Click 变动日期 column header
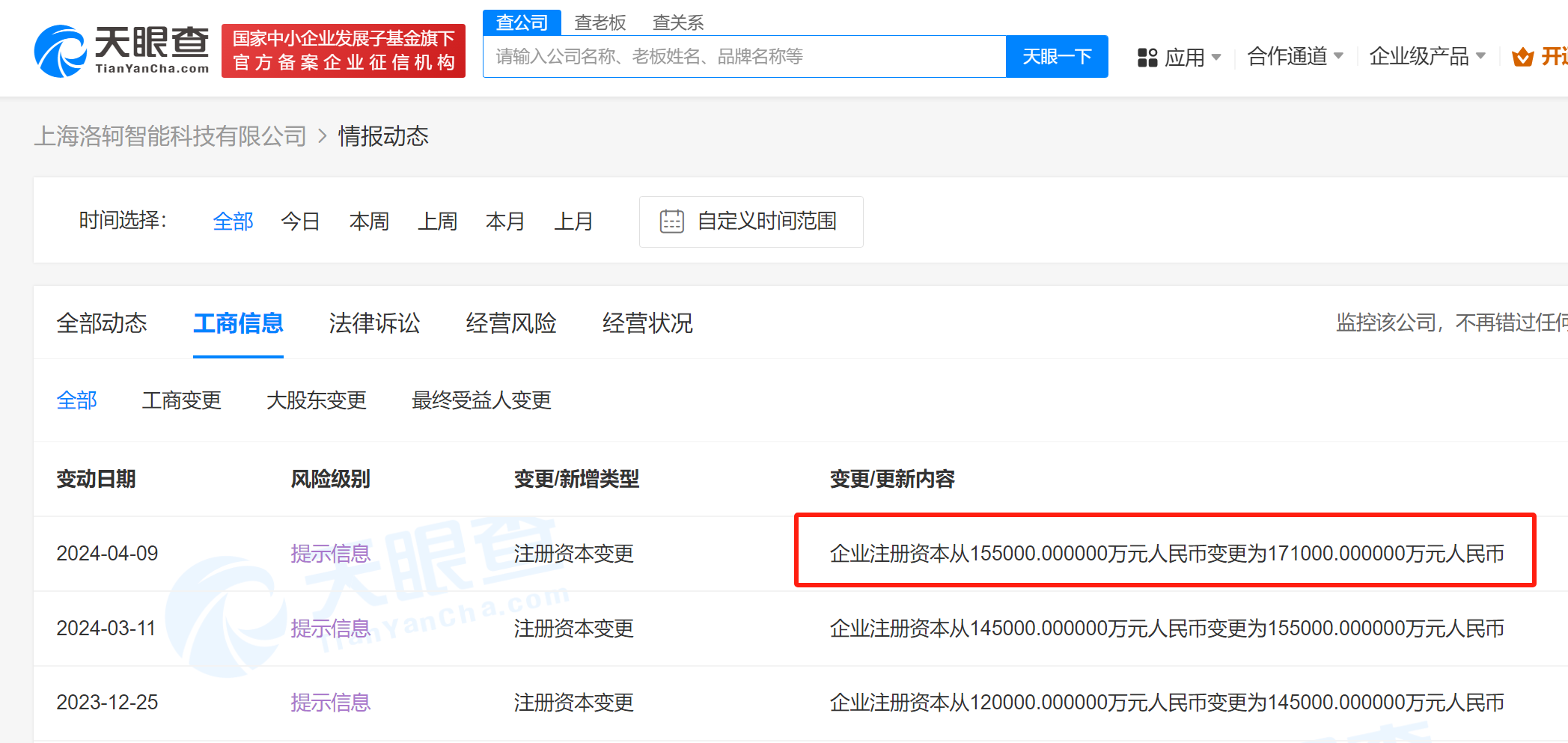 pos(96,479)
